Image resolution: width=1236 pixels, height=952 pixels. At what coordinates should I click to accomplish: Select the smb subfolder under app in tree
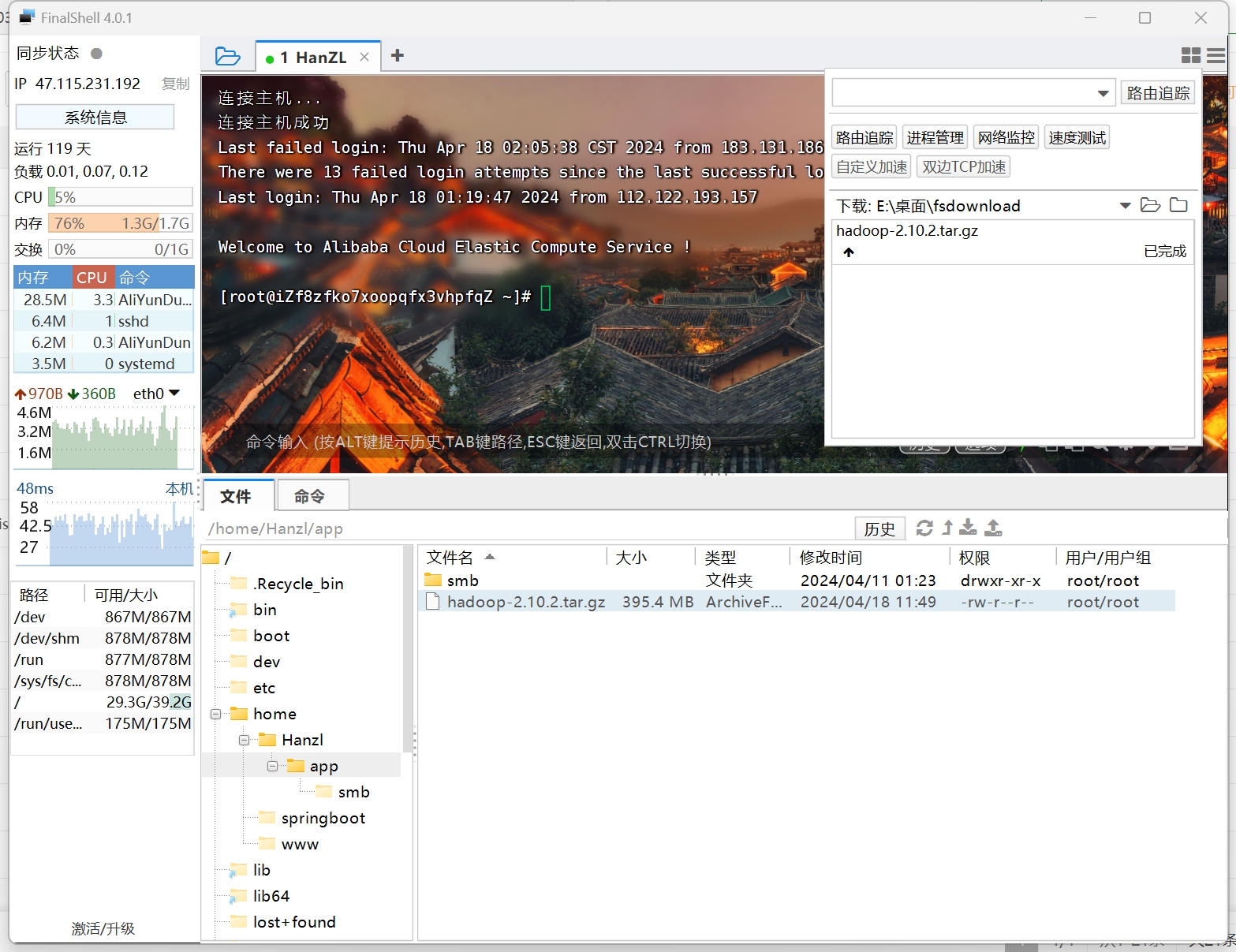(x=353, y=792)
